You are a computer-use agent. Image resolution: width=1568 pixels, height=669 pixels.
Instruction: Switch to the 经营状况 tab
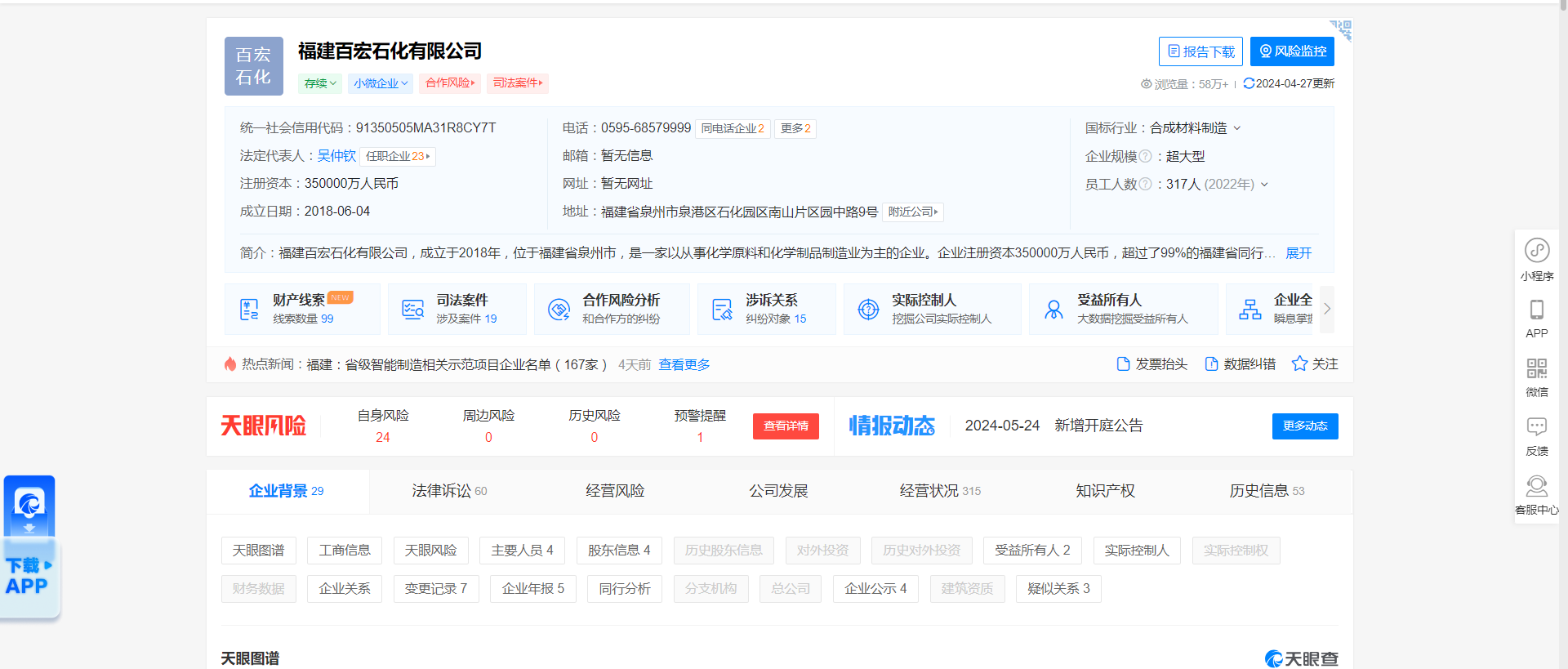[940, 491]
